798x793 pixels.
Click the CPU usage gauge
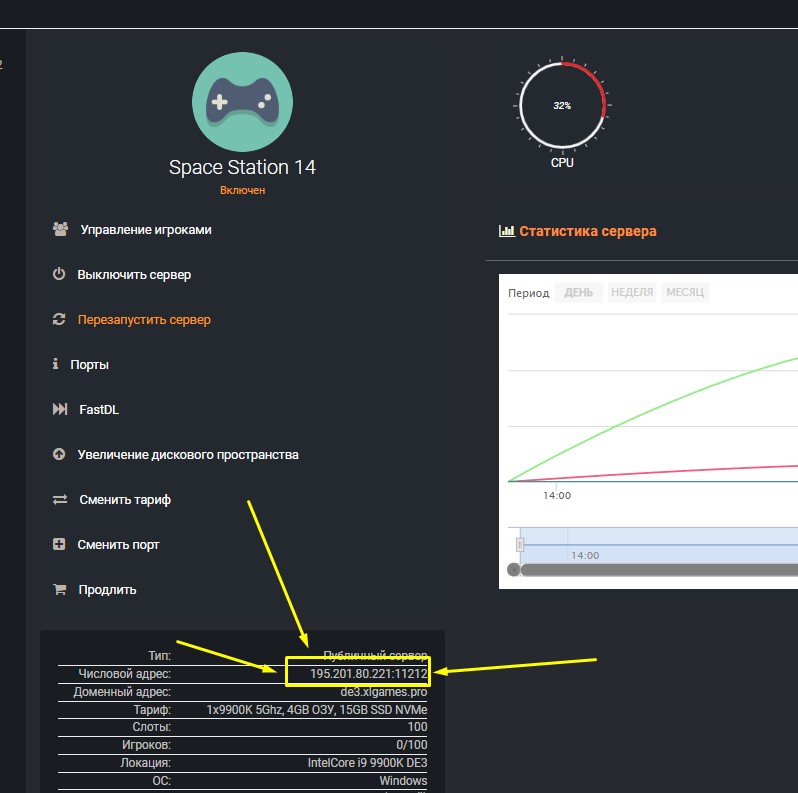[x=562, y=105]
